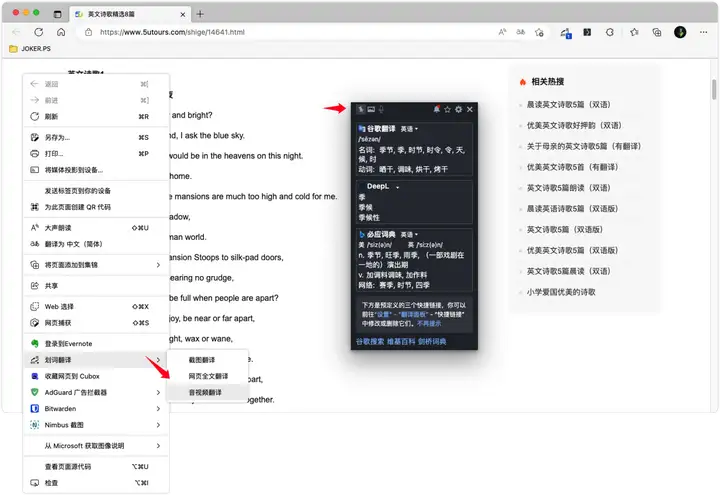Choose 为此页面创建 QR 代码

tap(96, 207)
